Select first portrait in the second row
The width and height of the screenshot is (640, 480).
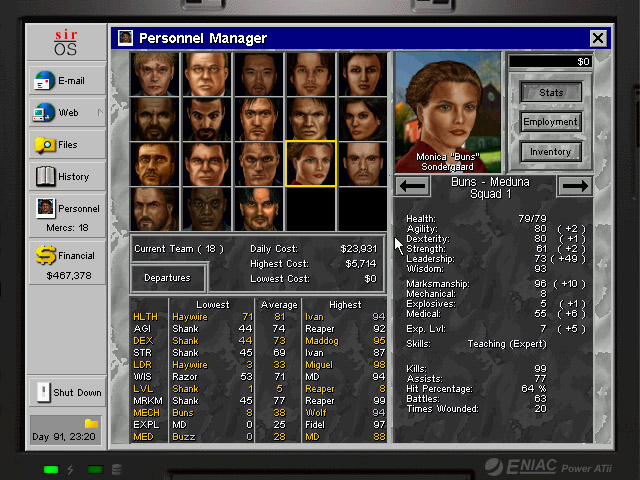click(155, 119)
